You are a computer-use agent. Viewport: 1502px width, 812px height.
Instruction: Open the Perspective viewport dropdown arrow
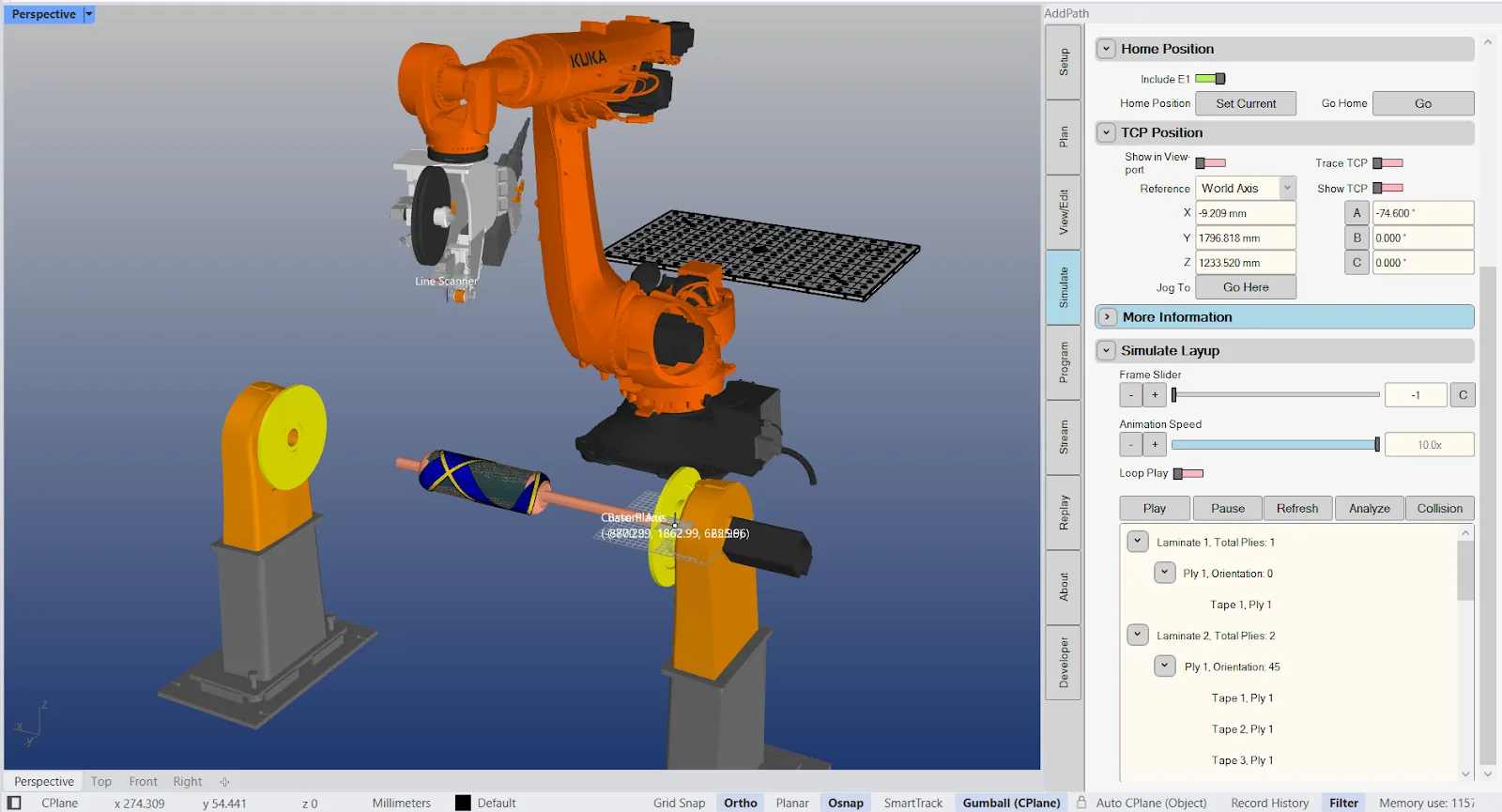[x=89, y=14]
